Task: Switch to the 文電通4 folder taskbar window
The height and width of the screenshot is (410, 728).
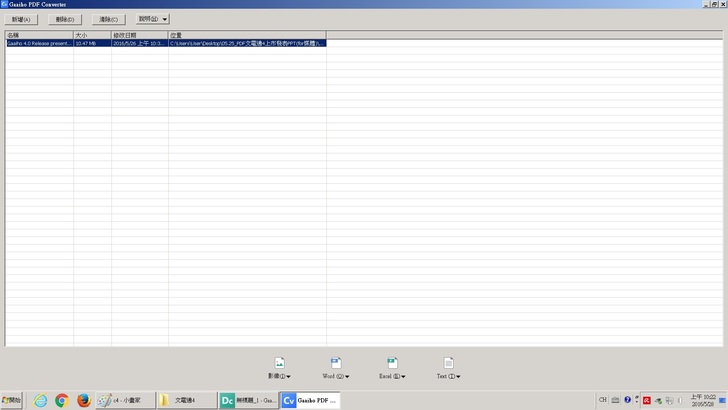Action: (x=187, y=400)
